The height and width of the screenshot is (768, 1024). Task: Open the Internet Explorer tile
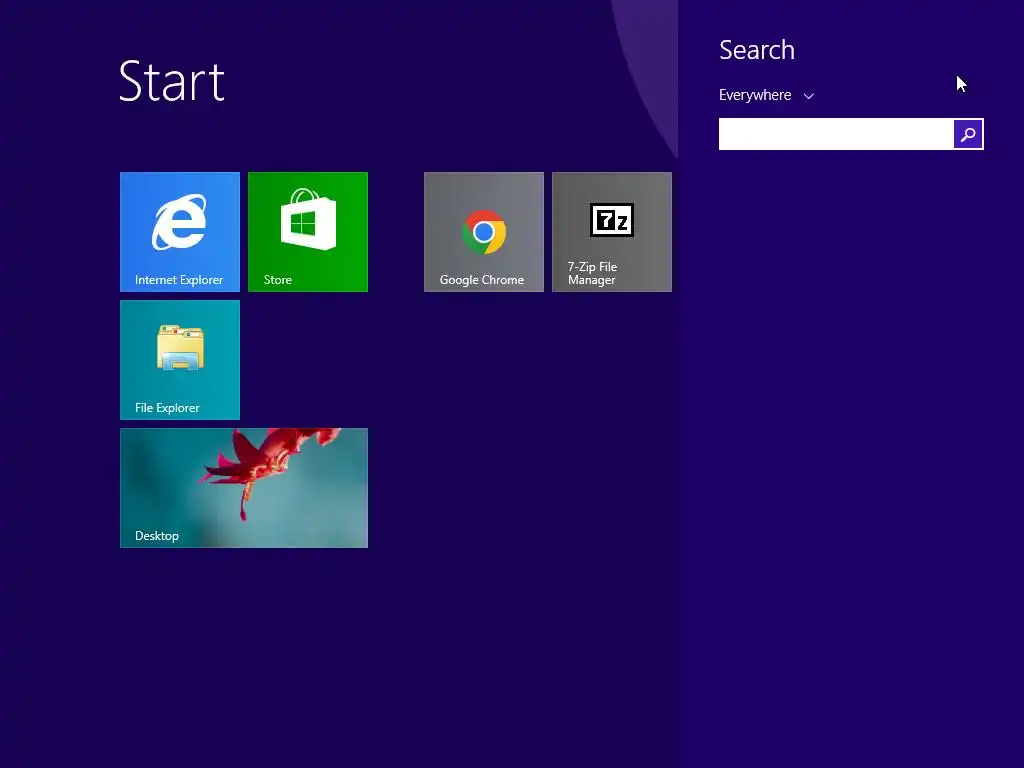click(x=180, y=232)
